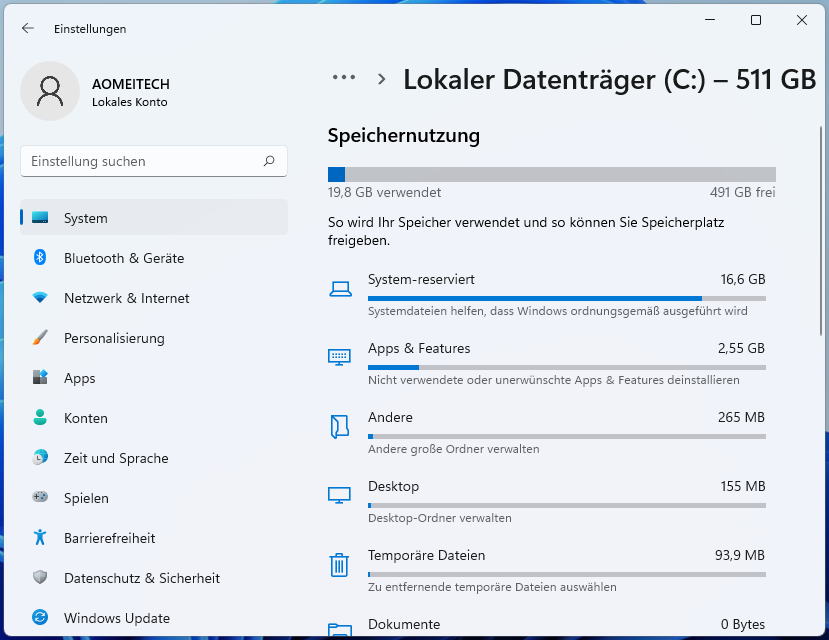Click the Bluetooth & Geräte icon
Viewport: 829px width, 640px height.
click(x=40, y=258)
